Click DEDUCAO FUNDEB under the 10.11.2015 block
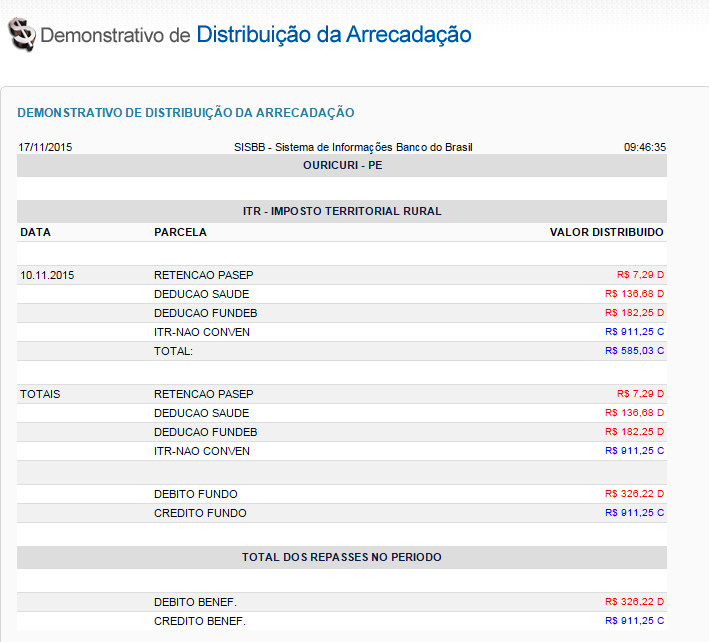Screen dimensions: 709x642 tap(205, 313)
